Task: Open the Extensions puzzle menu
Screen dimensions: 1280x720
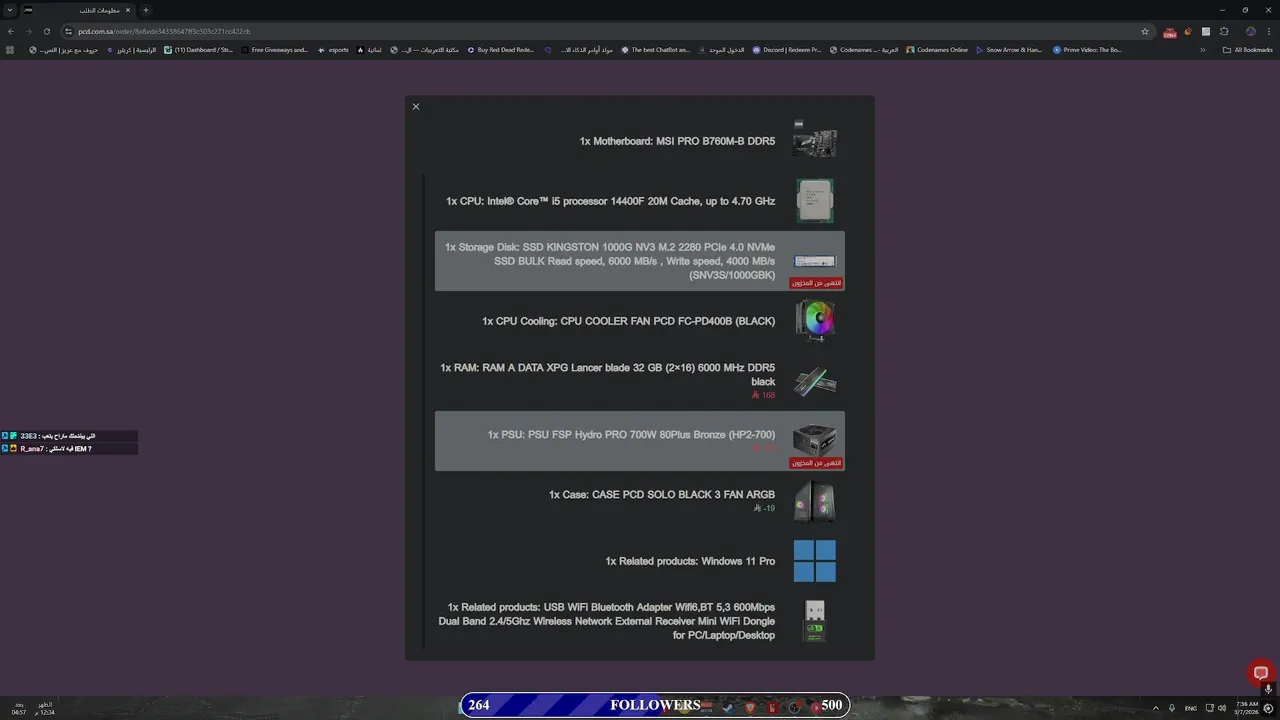Action: [x=1224, y=31]
